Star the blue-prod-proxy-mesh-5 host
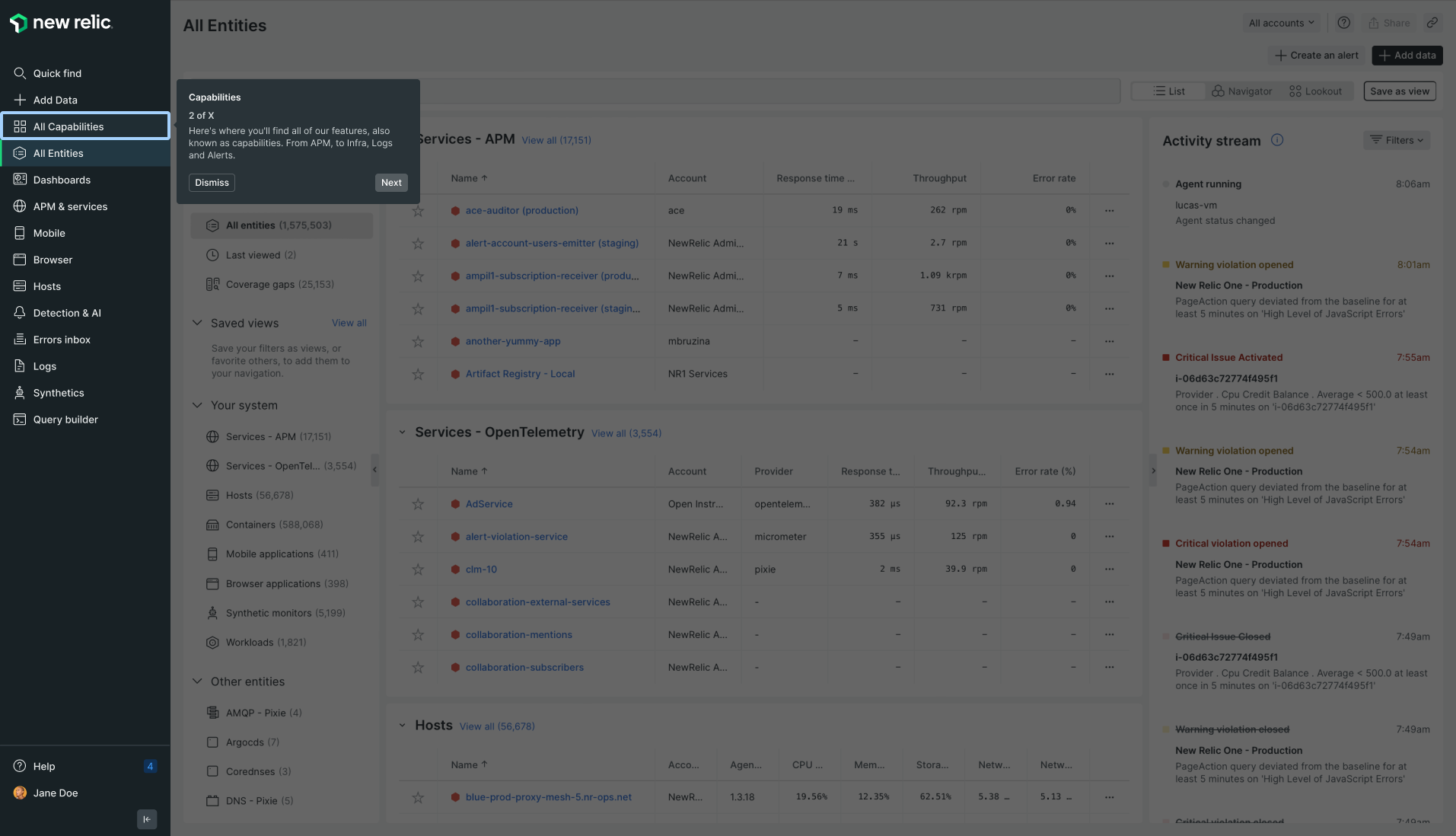 pyautogui.click(x=418, y=798)
